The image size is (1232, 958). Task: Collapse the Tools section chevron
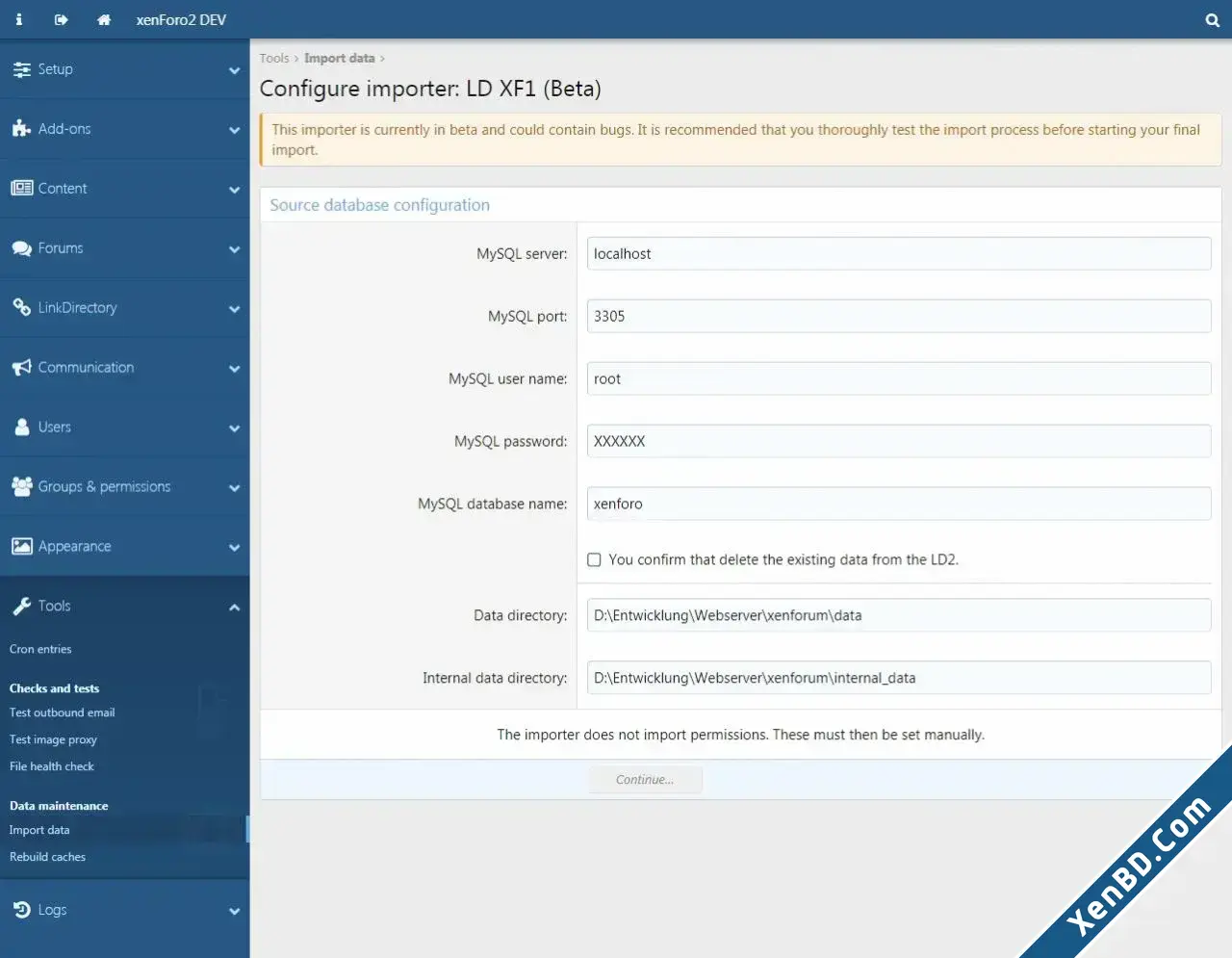pos(234,607)
